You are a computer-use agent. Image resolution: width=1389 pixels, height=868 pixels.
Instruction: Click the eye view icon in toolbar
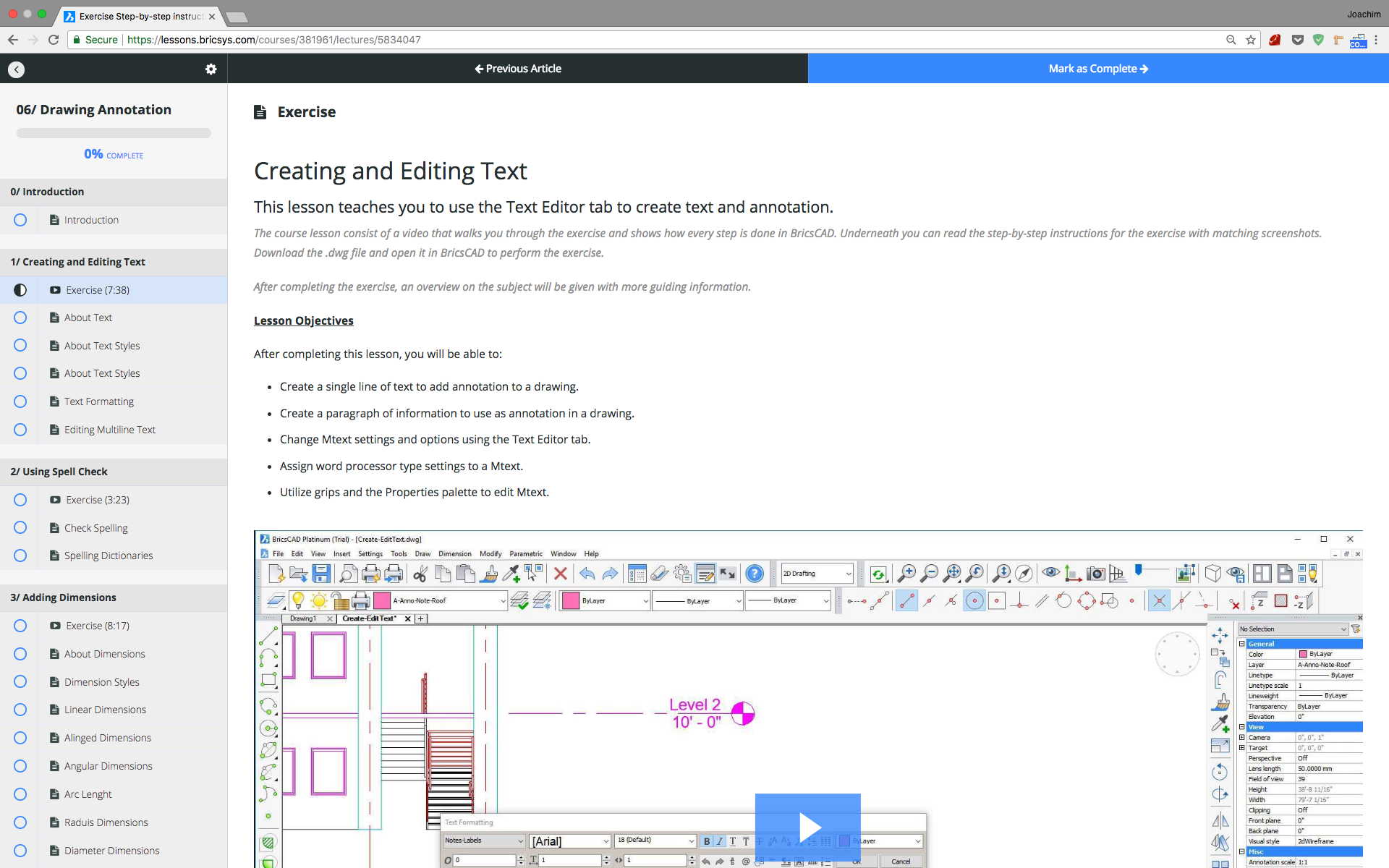click(x=1050, y=573)
